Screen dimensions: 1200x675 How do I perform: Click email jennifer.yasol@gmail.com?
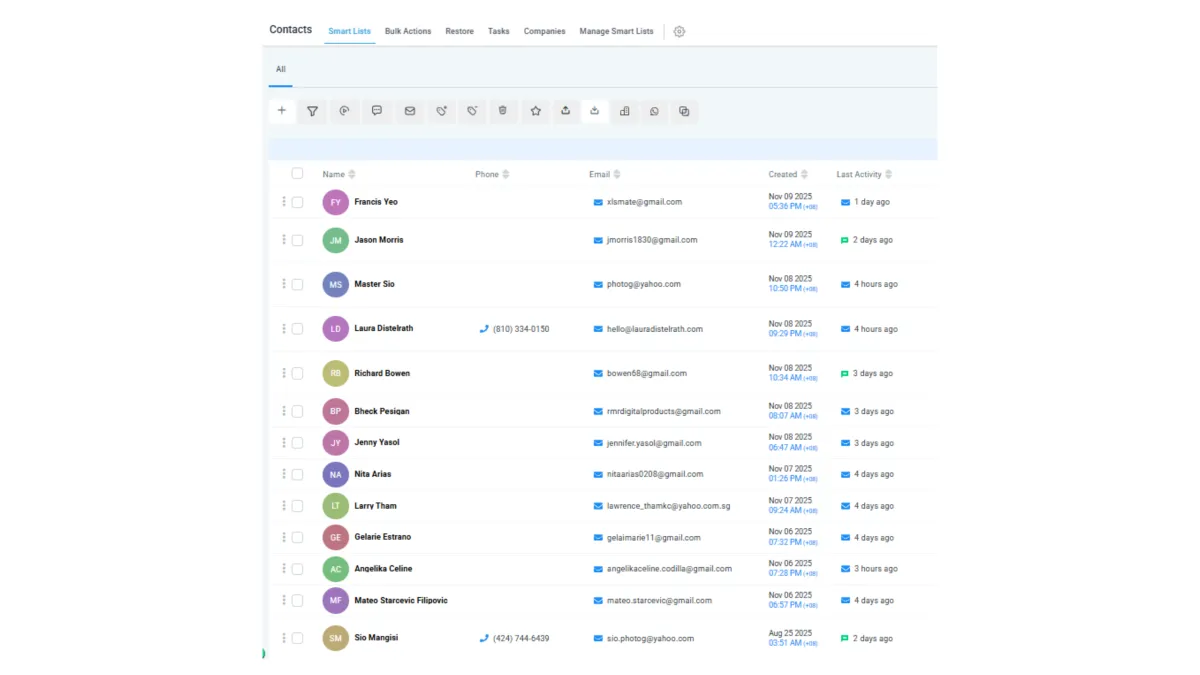point(654,443)
